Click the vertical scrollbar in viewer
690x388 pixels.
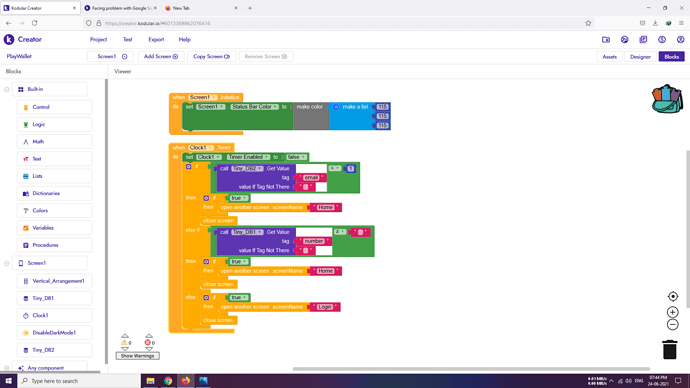pyautogui.click(x=688, y=229)
